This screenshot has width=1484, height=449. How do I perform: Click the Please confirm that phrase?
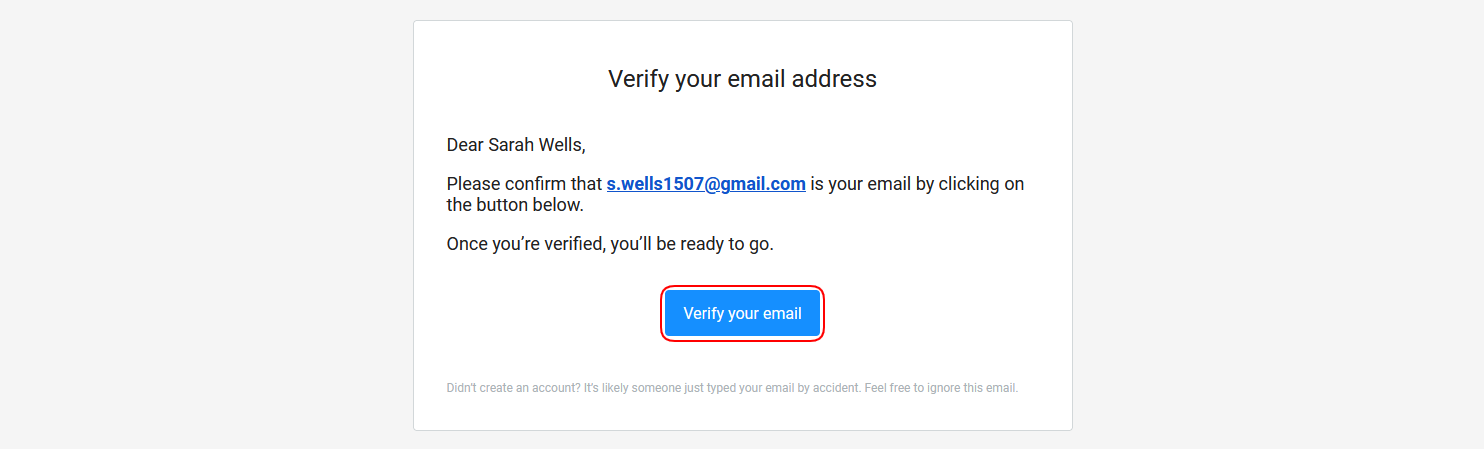524,184
